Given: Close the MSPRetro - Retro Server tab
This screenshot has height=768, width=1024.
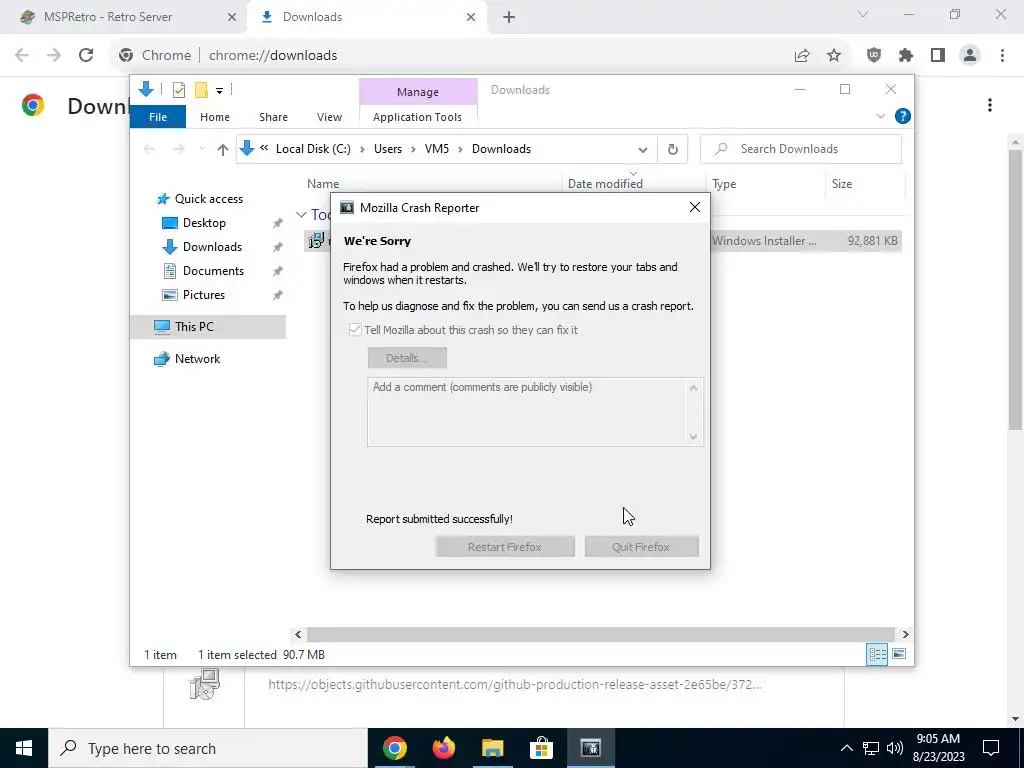Looking at the screenshot, I should click(232, 17).
